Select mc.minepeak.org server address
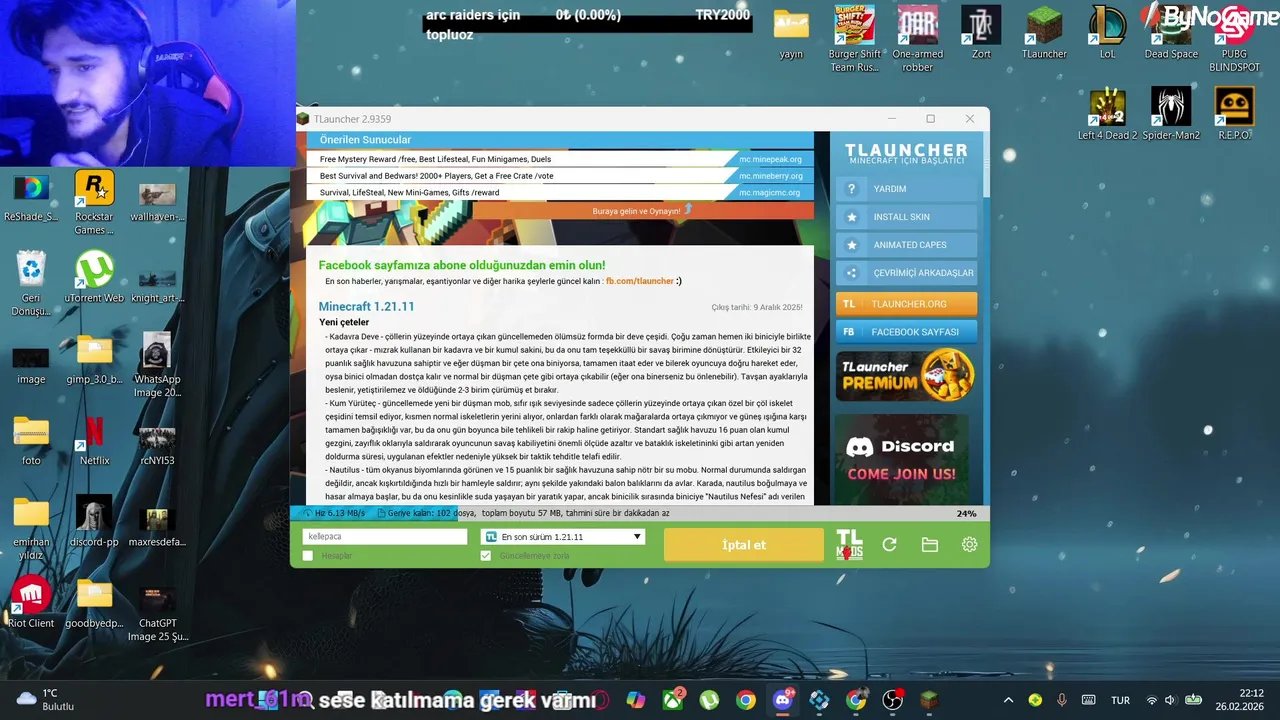 point(770,159)
